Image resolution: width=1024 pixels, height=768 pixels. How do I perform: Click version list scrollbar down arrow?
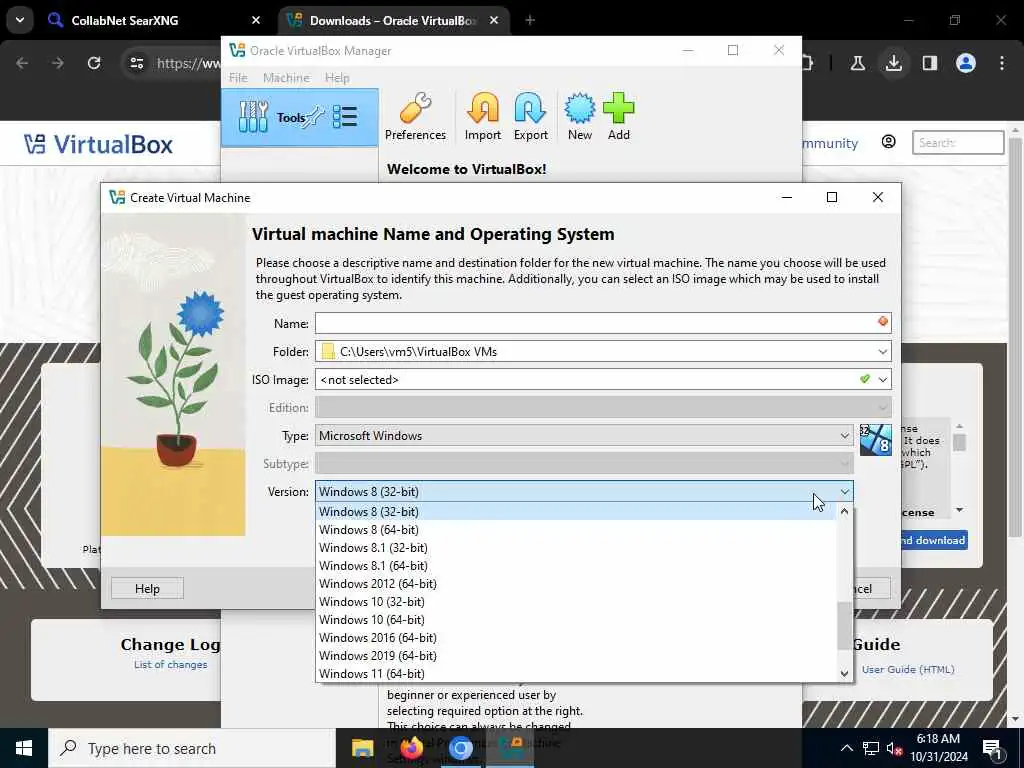(844, 673)
